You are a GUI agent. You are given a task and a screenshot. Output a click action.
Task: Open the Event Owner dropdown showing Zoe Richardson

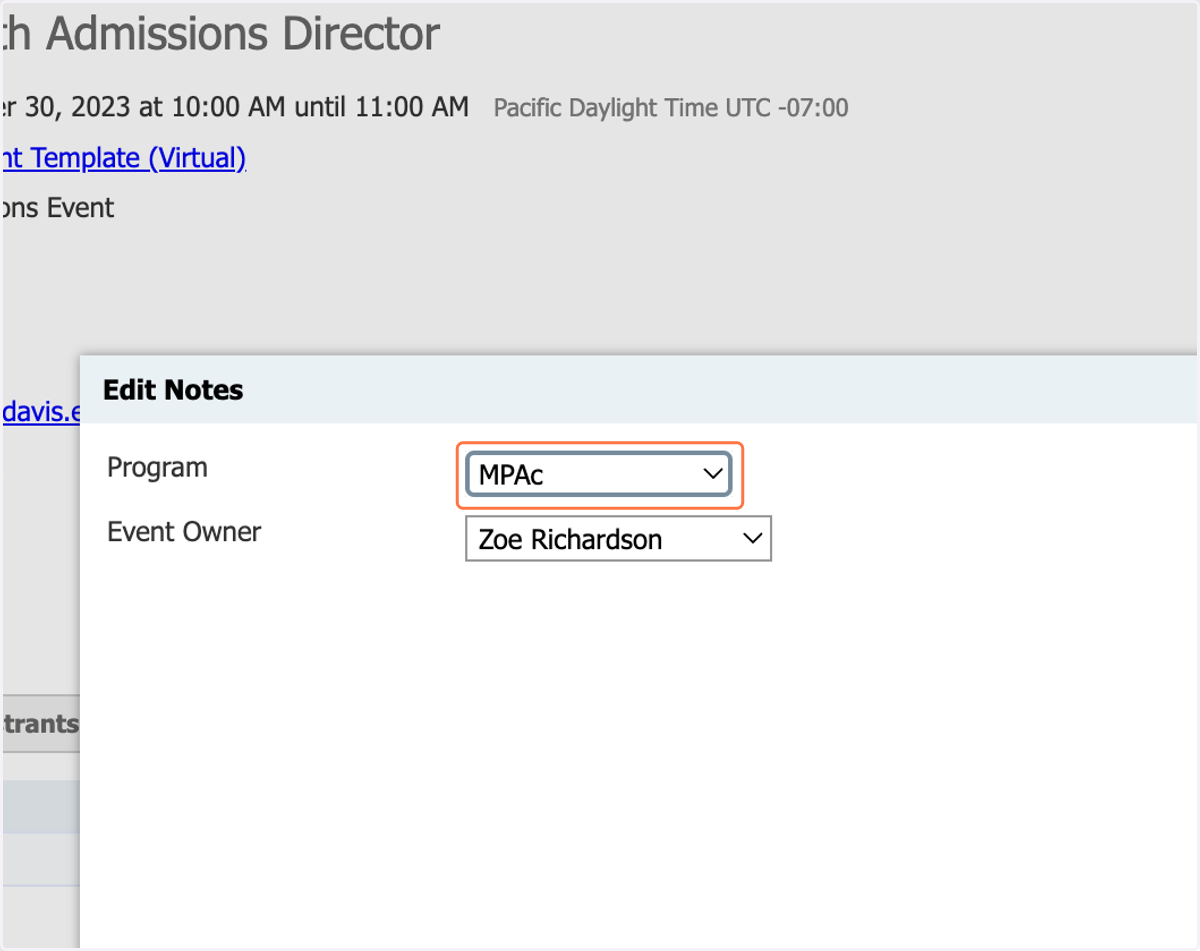coord(618,539)
